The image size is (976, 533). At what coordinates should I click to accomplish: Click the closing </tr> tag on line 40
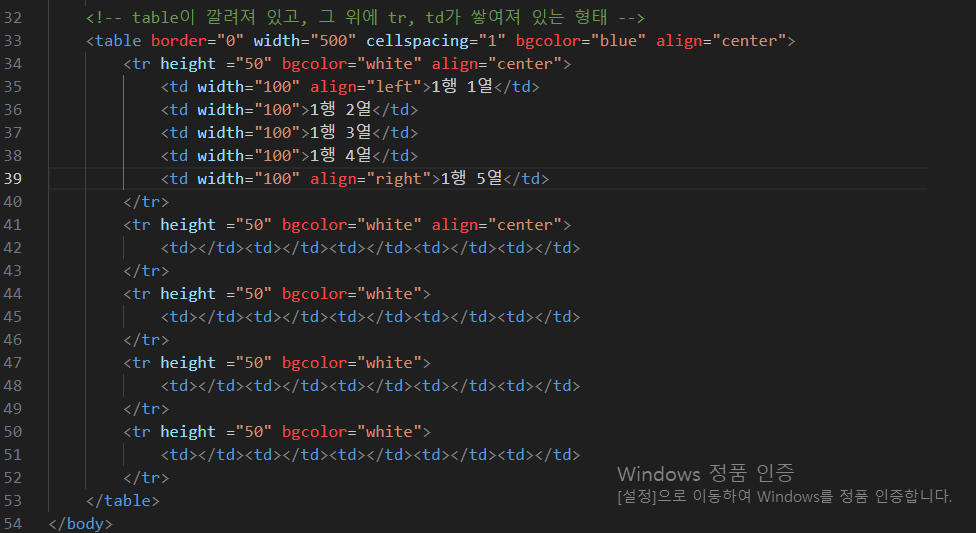pos(146,202)
